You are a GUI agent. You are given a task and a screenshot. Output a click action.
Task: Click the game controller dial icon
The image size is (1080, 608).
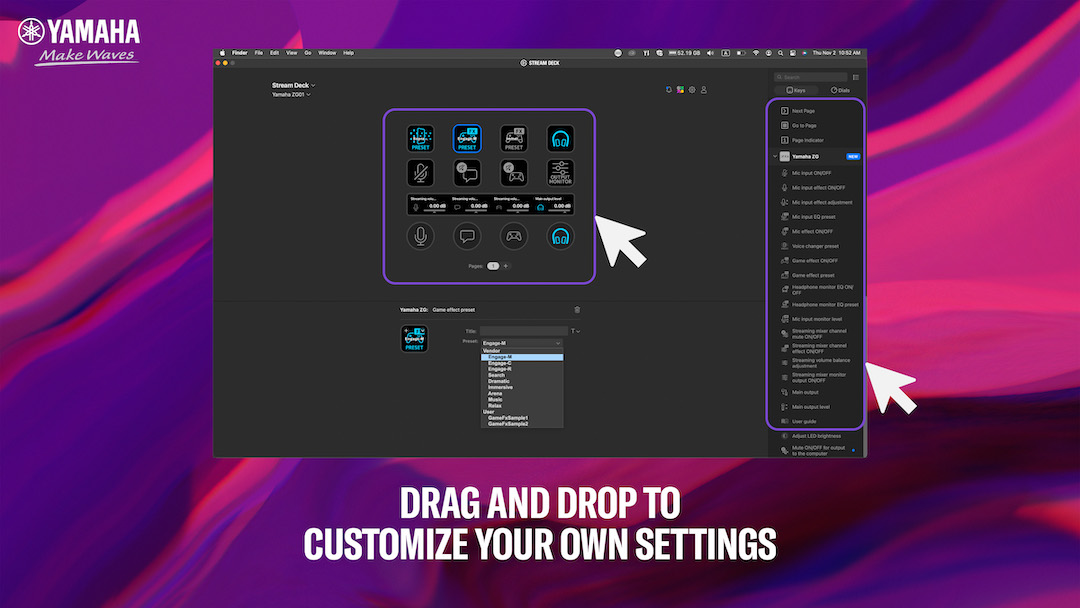coord(514,236)
